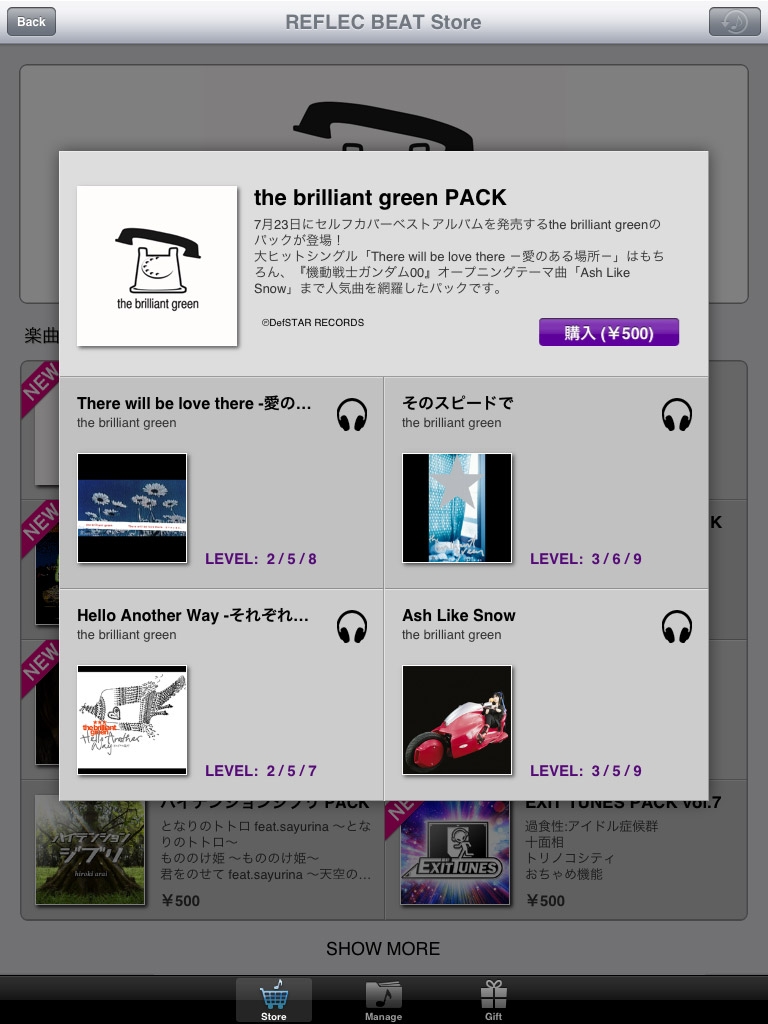The height and width of the screenshot is (1024, 768).
Task: Tap Hello Another Way album art
Action: [132, 720]
